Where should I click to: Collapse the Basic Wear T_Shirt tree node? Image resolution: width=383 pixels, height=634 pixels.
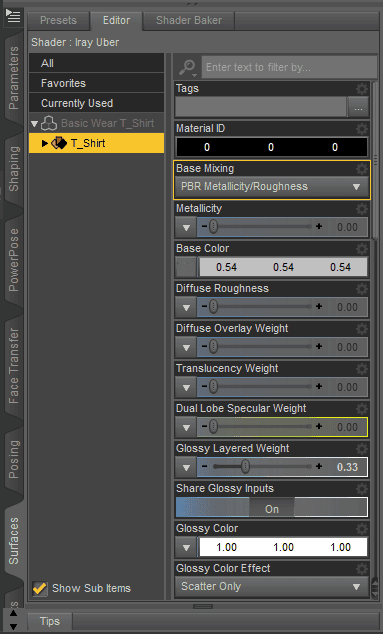(34, 124)
